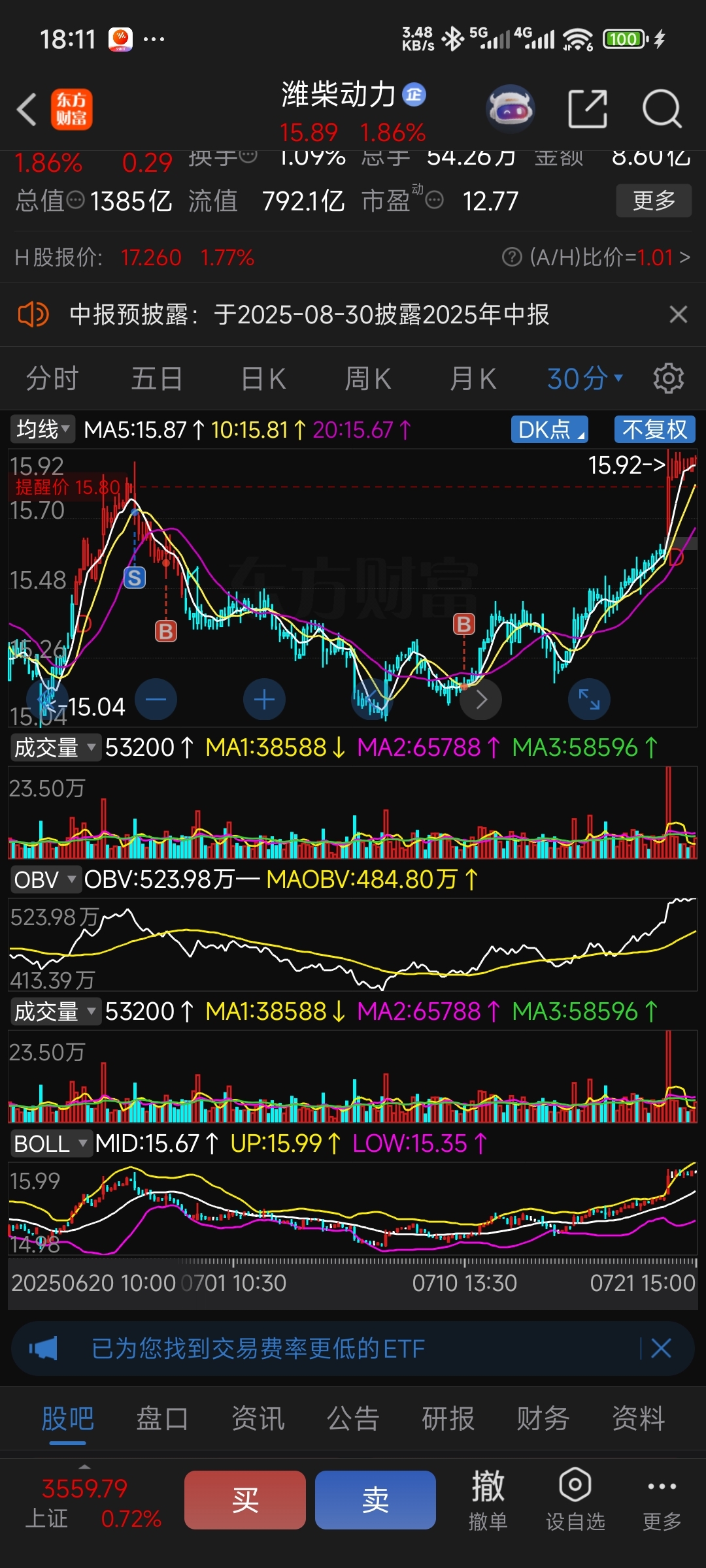The height and width of the screenshot is (1568, 706).
Task: Open the 资讯 tab
Action: coord(258,1418)
